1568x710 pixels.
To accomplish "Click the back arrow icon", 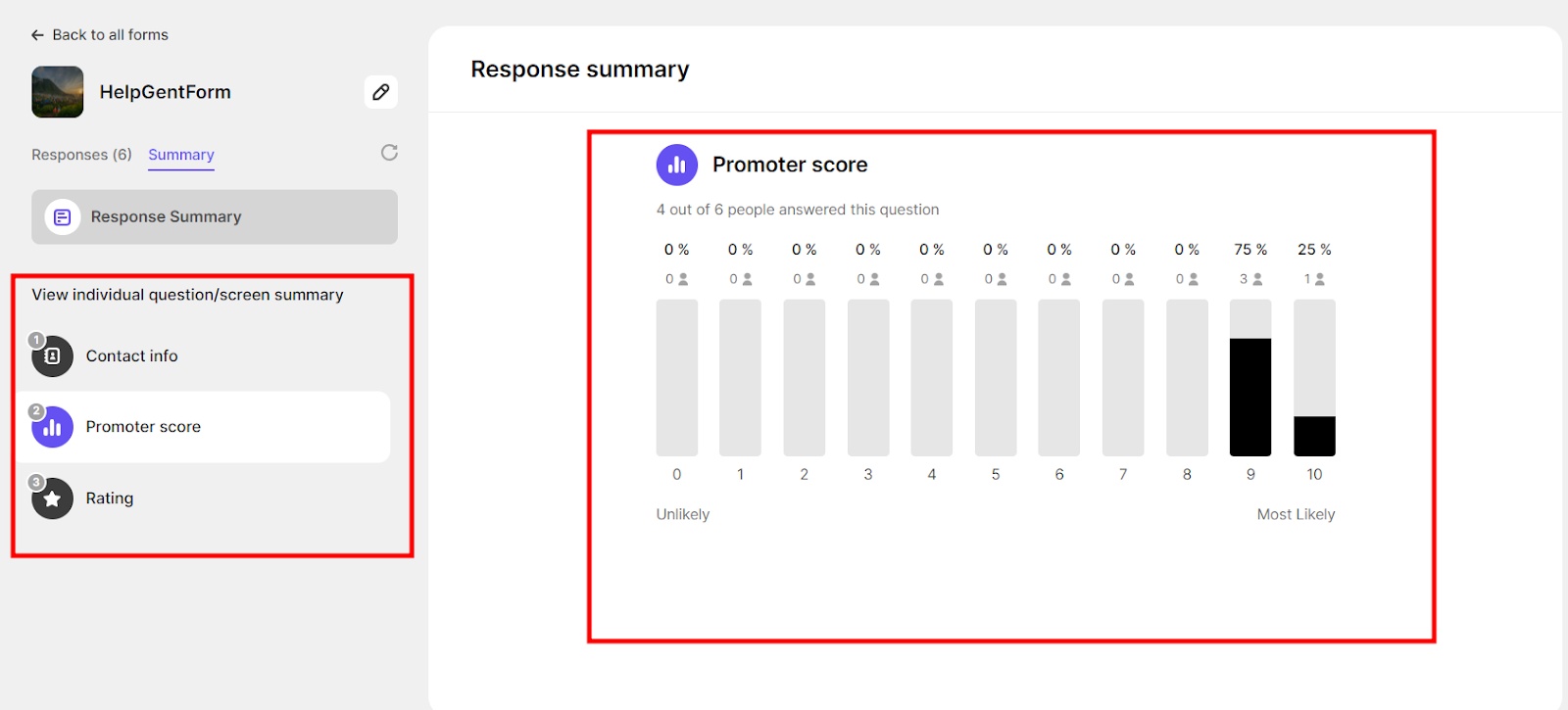I will pos(37,35).
